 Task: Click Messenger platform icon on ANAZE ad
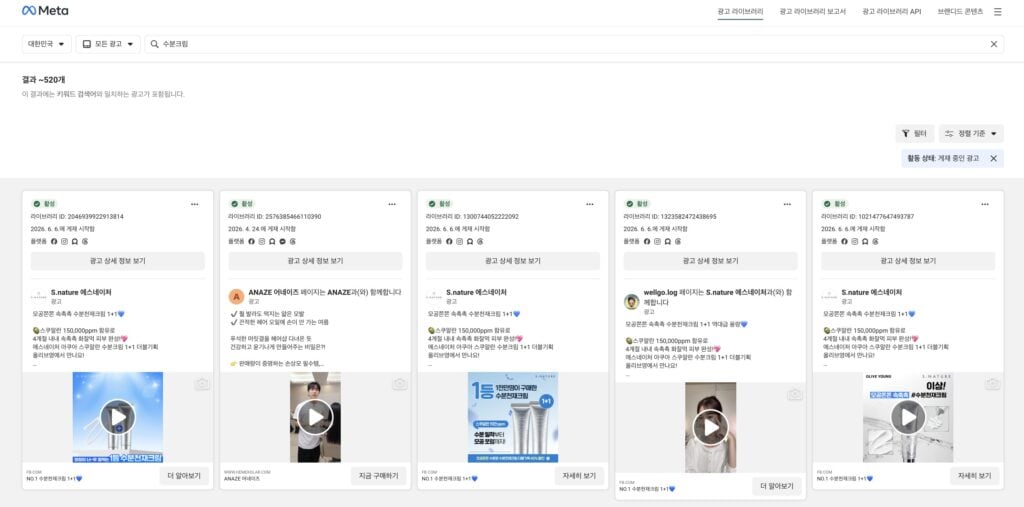[x=283, y=242]
